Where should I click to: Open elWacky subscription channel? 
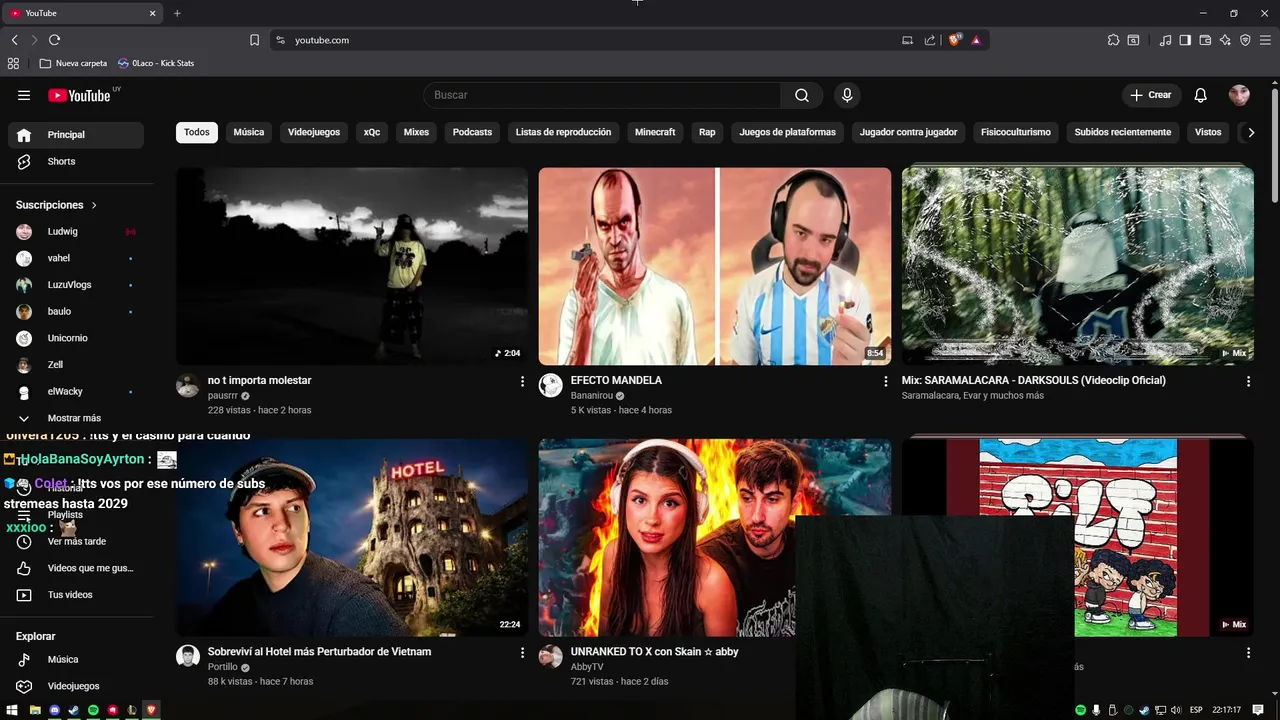point(76,392)
